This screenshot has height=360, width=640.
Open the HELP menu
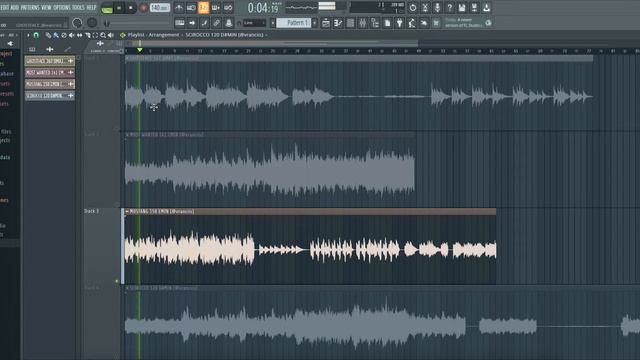click(91, 7)
